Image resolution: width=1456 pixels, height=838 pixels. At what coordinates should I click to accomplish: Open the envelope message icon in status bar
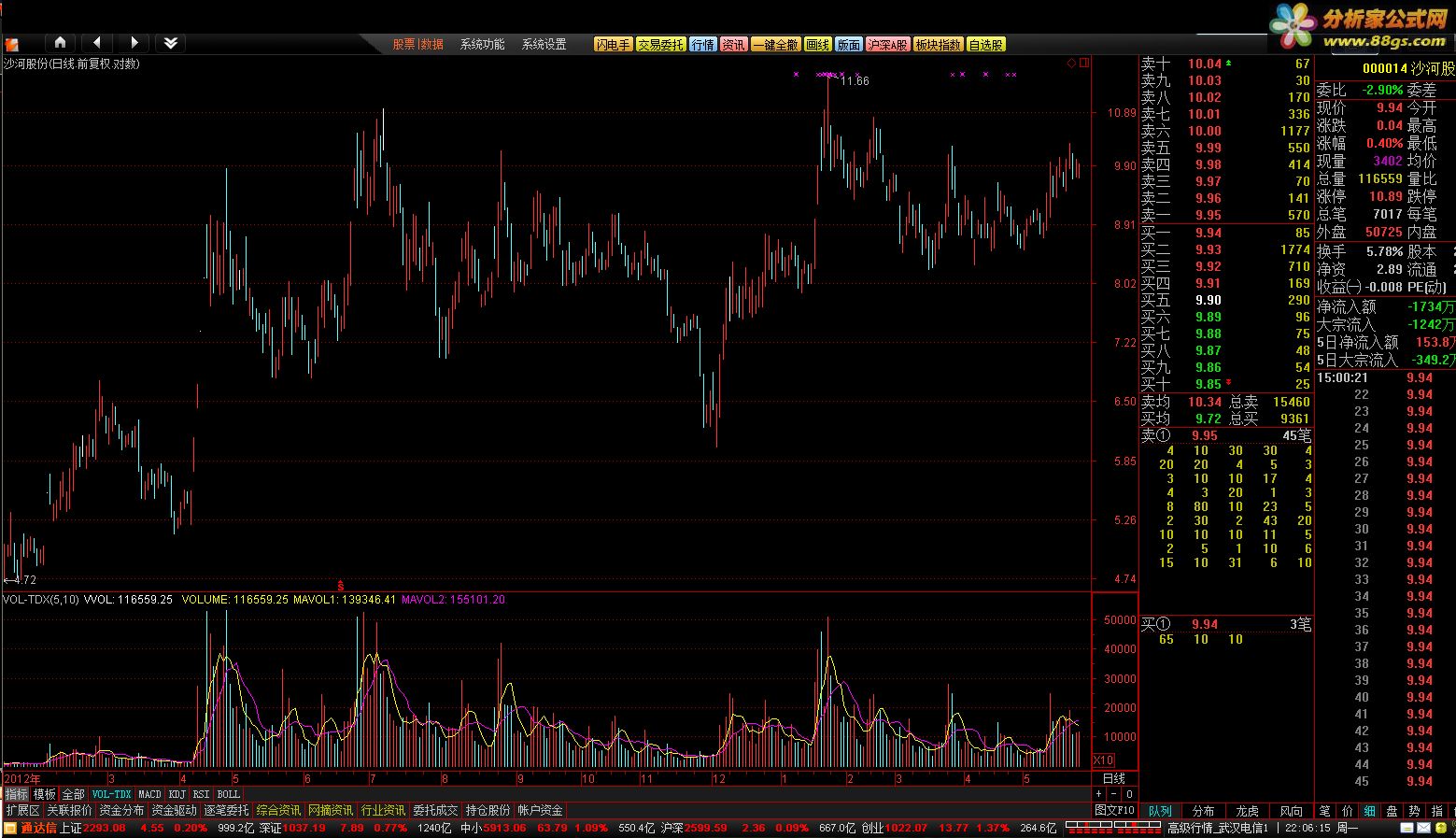click(1424, 828)
